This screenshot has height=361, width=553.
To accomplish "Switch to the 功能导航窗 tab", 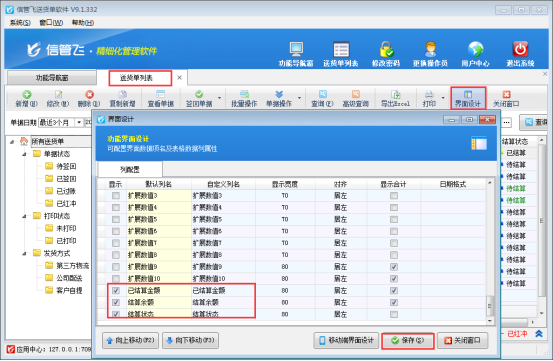I will [x=52, y=78].
